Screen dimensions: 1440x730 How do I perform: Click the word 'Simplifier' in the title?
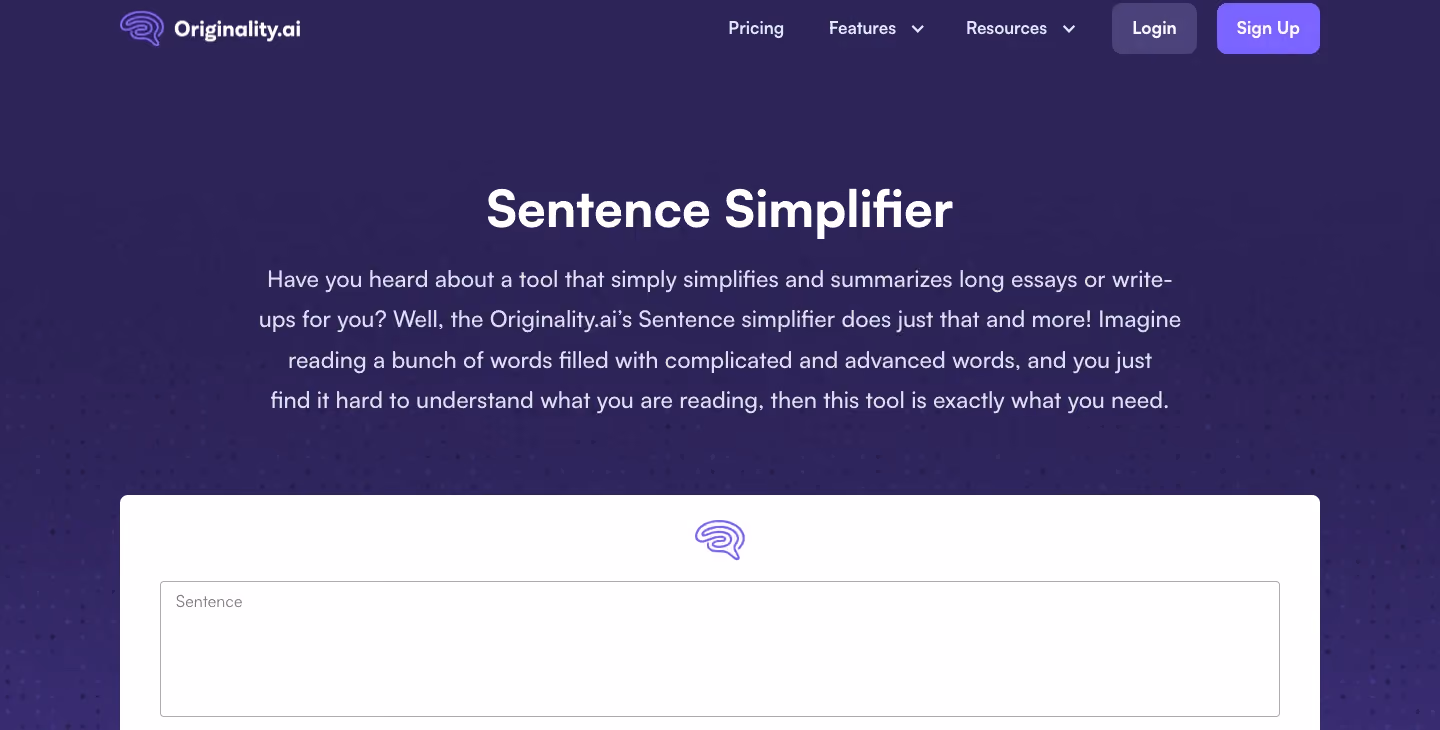(x=839, y=210)
